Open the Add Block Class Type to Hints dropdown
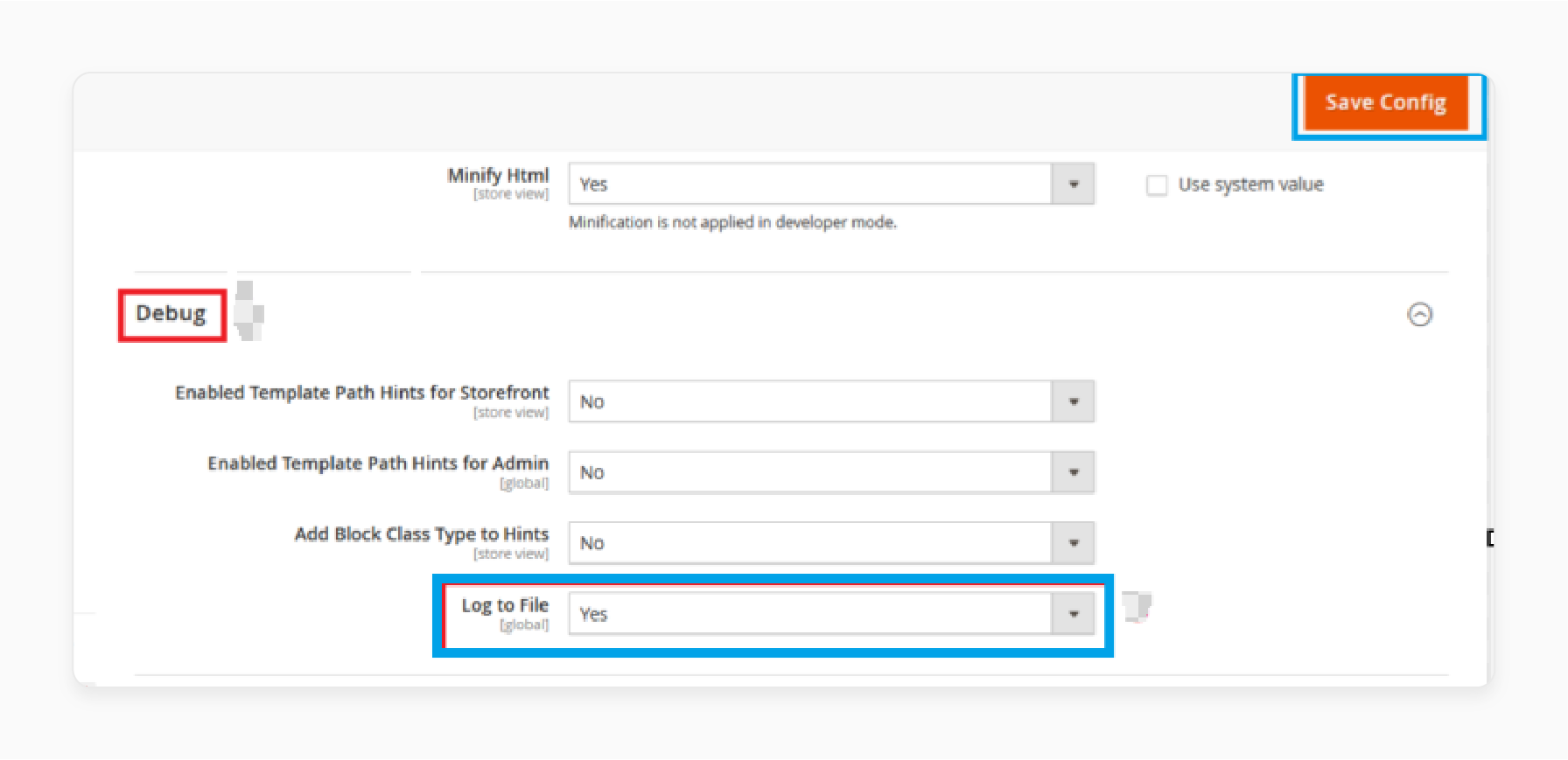Image resolution: width=1568 pixels, height=760 pixels. point(831,543)
